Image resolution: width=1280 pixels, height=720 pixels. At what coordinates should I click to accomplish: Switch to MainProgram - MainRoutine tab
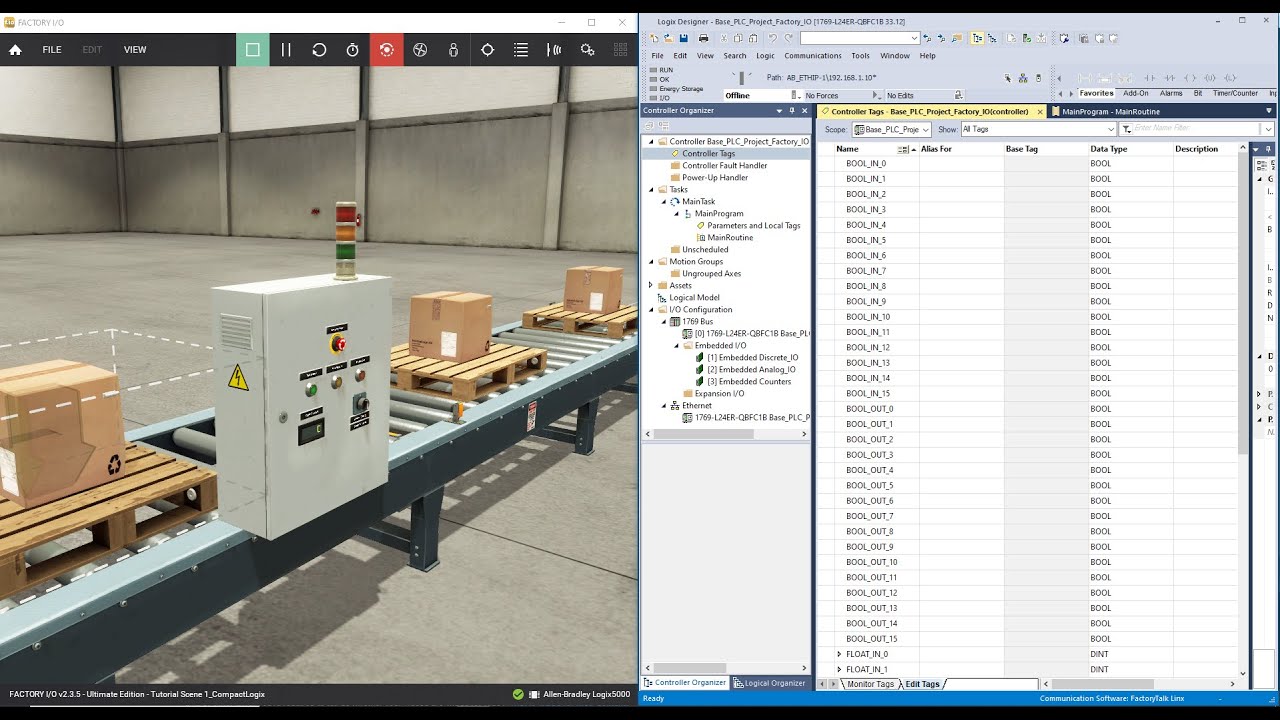point(1110,112)
